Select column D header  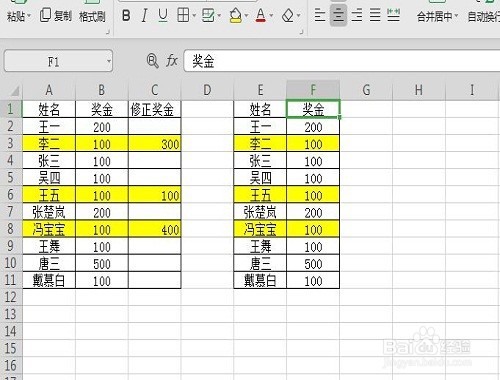coord(207,90)
